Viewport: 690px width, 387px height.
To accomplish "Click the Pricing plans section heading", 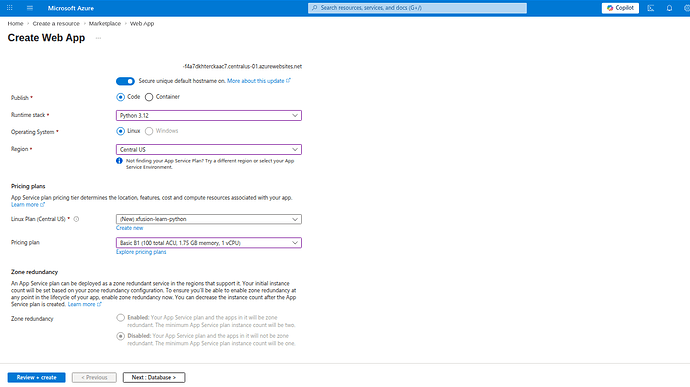I will (x=28, y=186).
